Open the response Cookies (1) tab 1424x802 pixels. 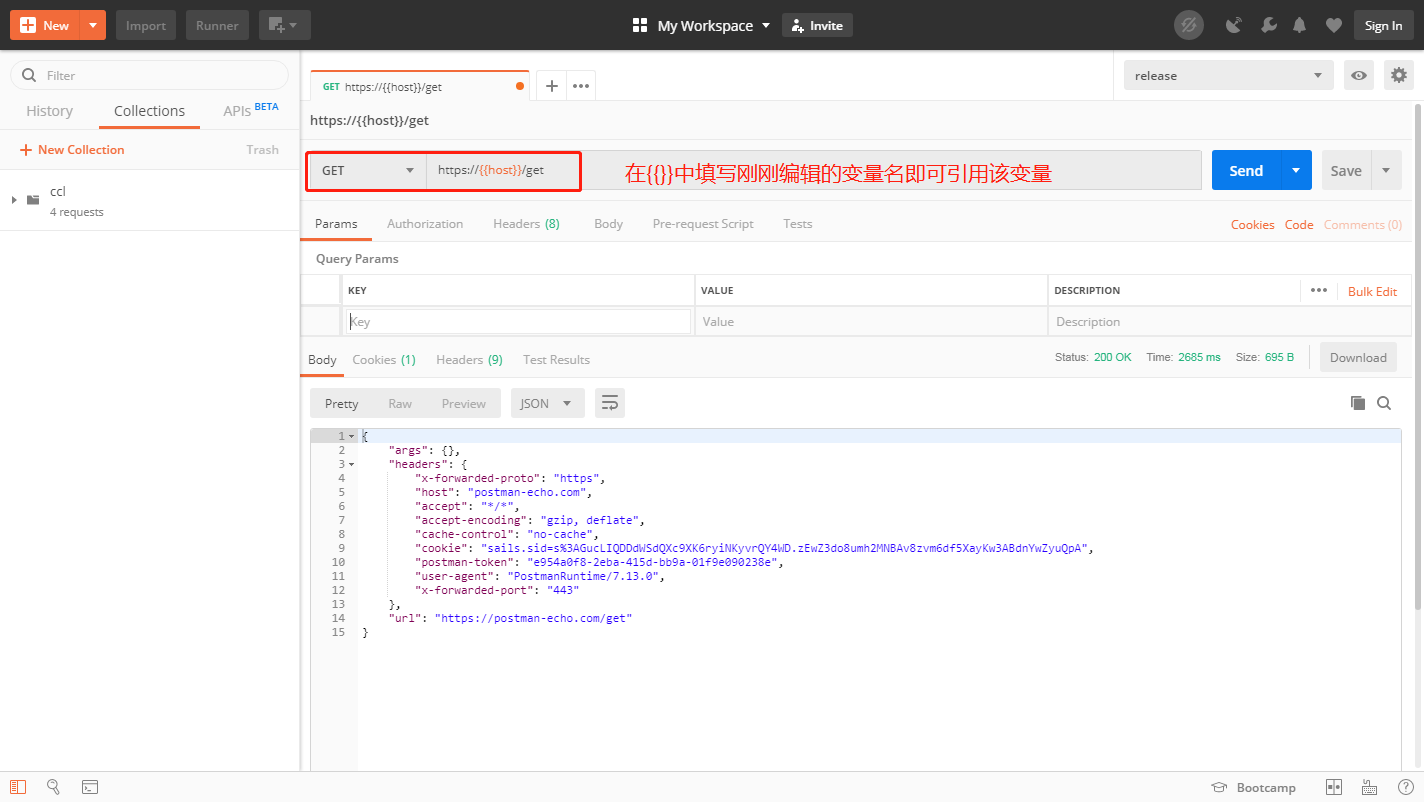(384, 360)
